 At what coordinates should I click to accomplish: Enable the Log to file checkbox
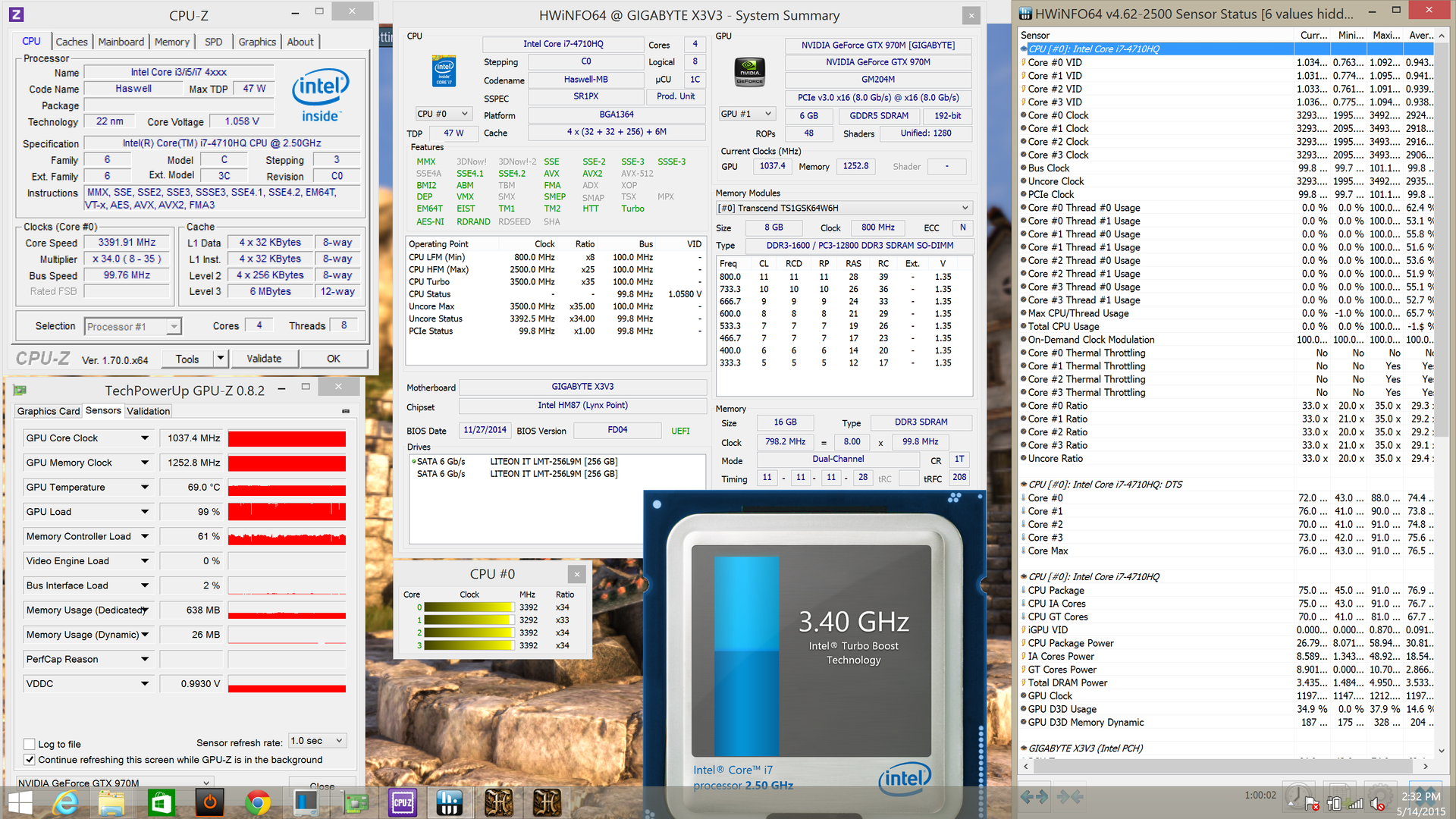click(30, 744)
